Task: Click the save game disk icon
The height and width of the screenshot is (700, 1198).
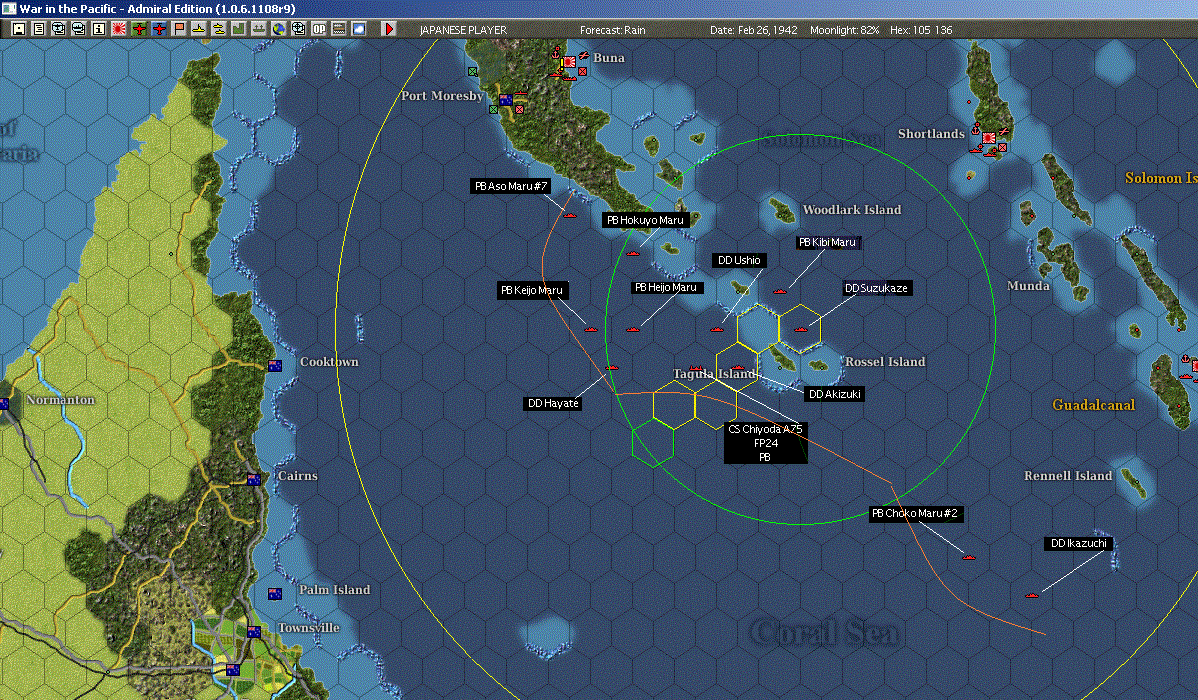Action: [x=19, y=29]
